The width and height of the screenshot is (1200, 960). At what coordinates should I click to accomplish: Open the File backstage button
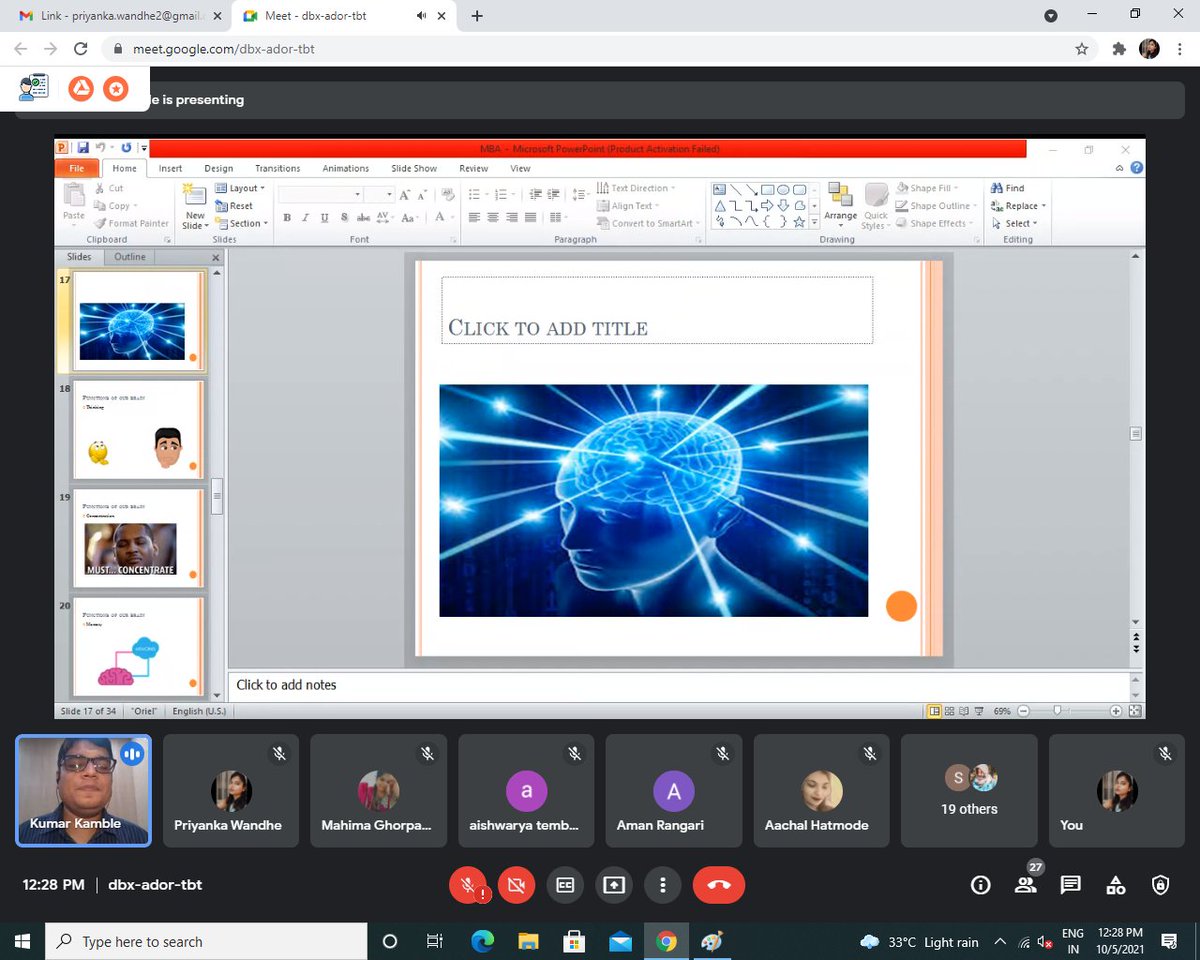[x=77, y=169]
